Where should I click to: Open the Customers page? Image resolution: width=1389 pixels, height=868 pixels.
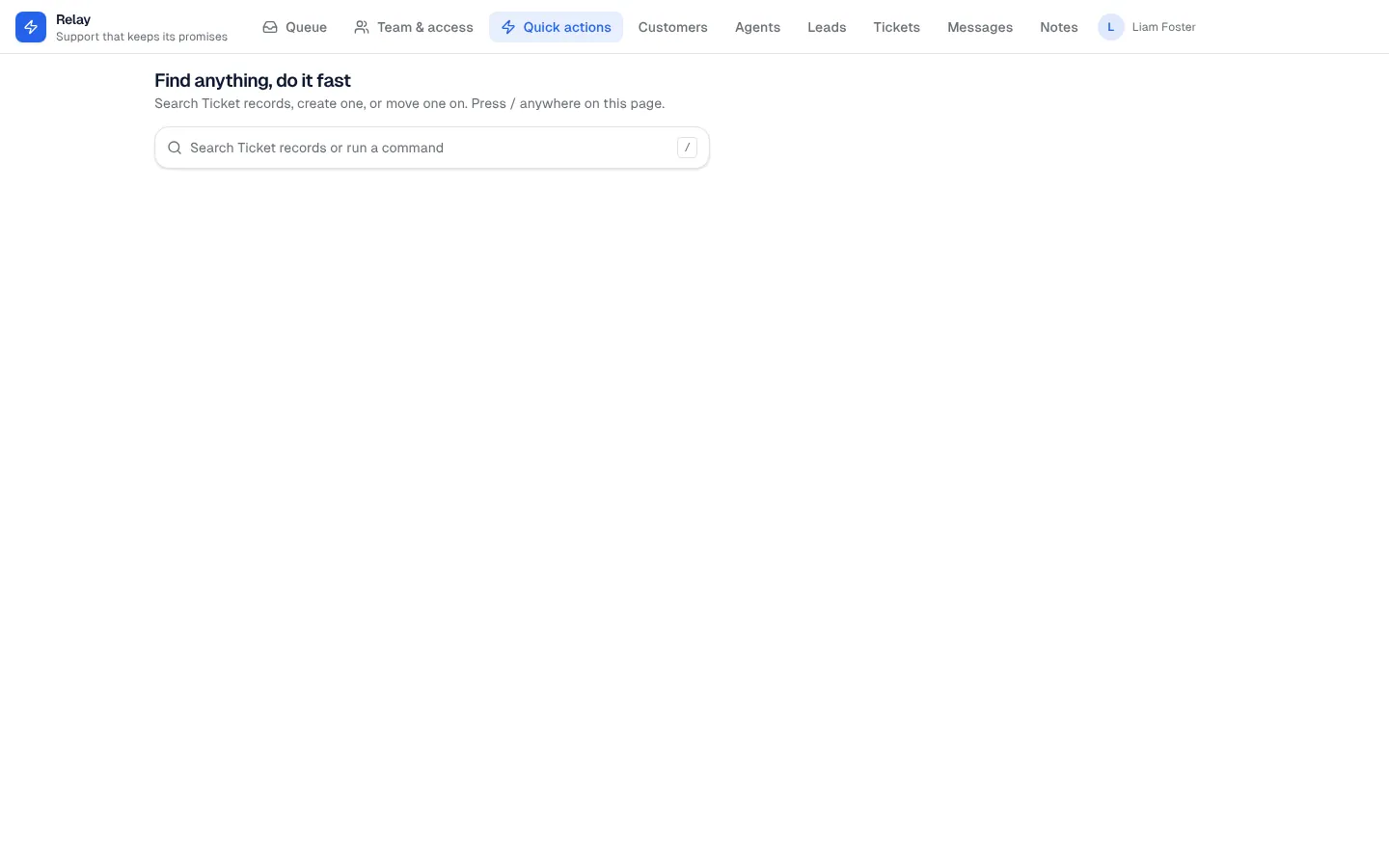tap(673, 27)
